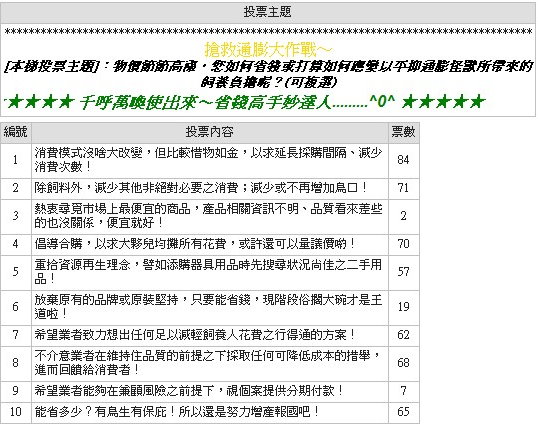This screenshot has height=426, width=538.
Task: Click vote count 71
Action: pos(404,188)
